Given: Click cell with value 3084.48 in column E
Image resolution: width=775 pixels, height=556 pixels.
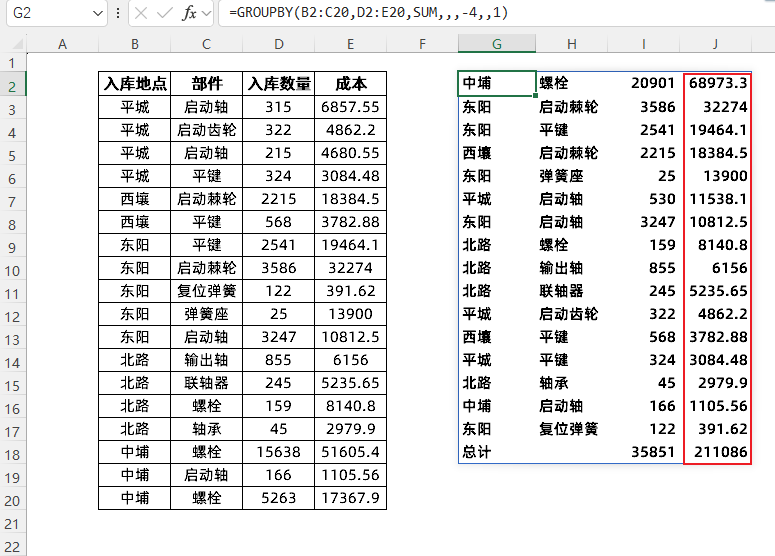Looking at the screenshot, I should tap(350, 176).
